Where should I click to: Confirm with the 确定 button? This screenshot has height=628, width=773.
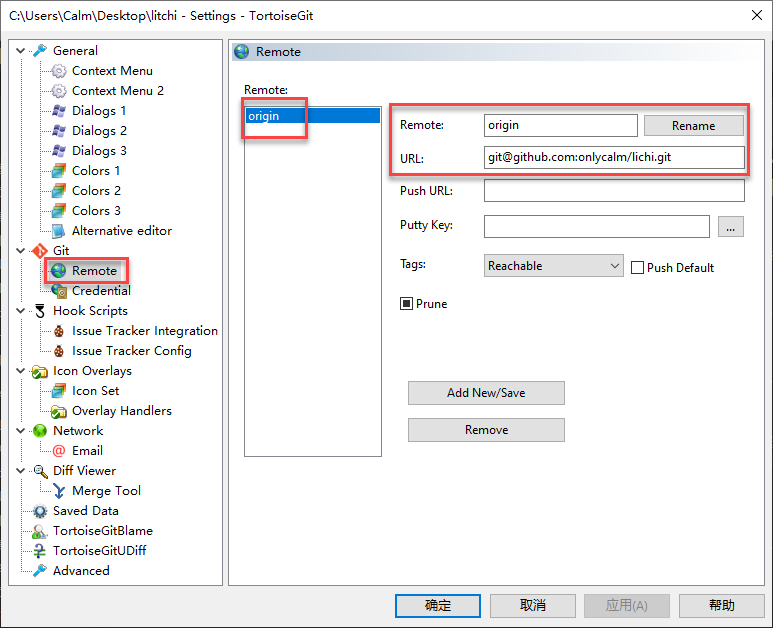(438, 605)
